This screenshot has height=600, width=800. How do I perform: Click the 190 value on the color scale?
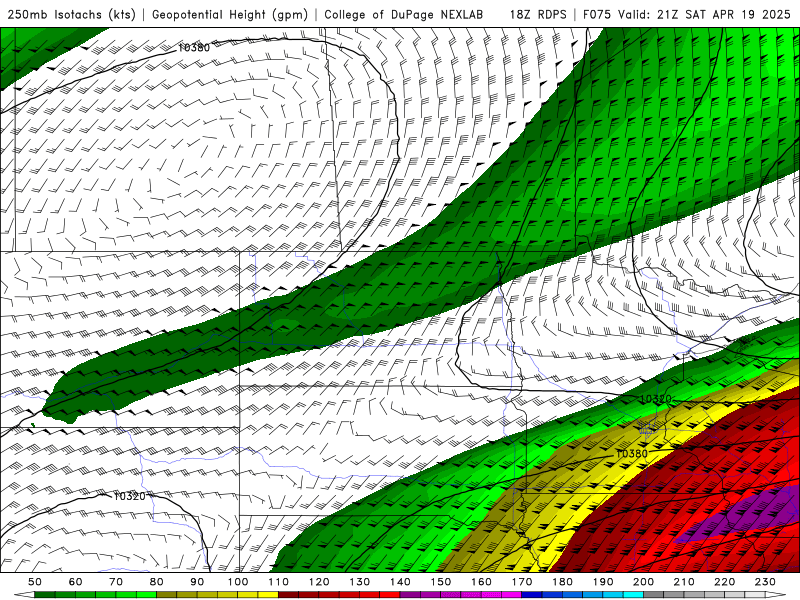603,582
